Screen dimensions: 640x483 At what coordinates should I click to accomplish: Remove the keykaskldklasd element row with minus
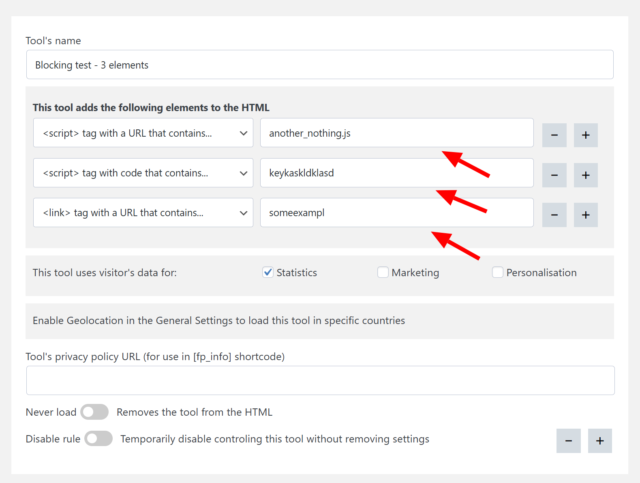point(554,175)
